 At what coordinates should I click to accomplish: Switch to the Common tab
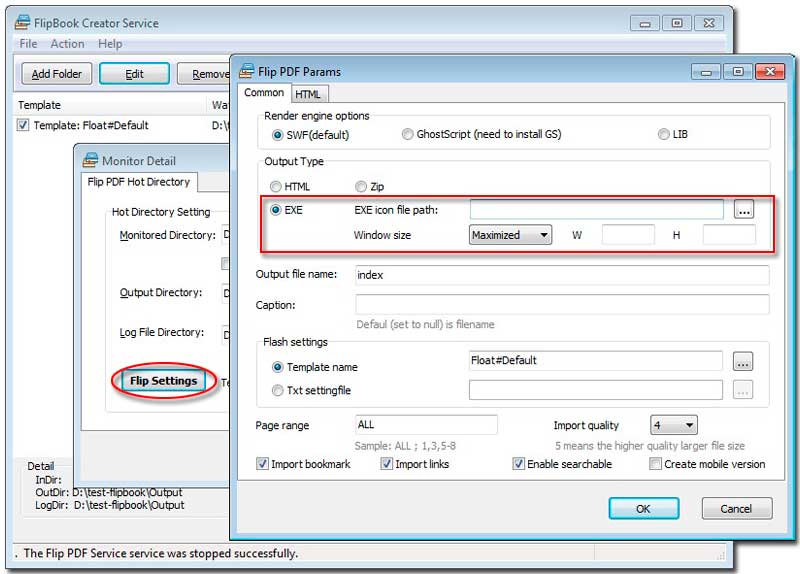click(x=264, y=93)
